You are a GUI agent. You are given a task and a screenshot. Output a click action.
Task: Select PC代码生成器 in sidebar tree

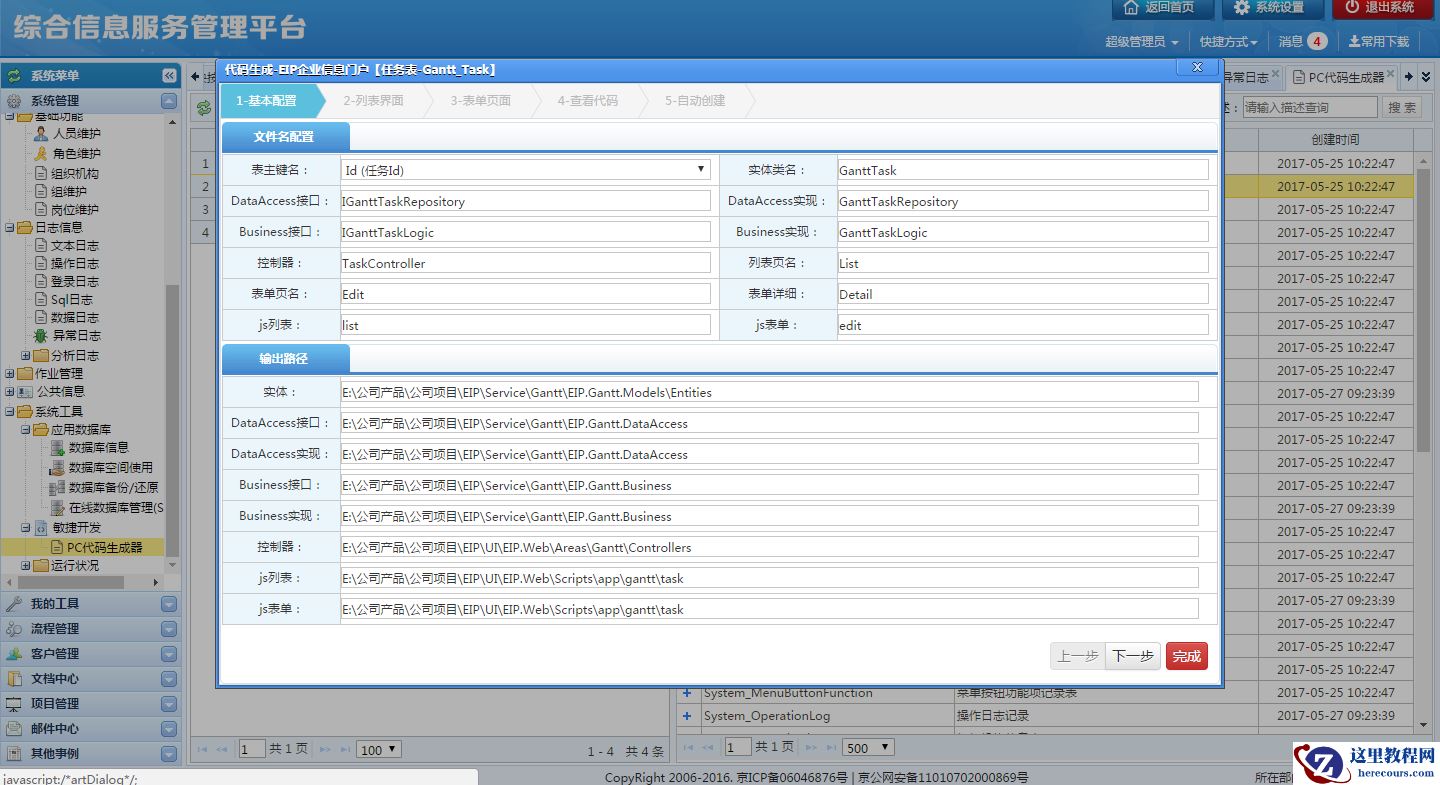pyautogui.click(x=104, y=548)
